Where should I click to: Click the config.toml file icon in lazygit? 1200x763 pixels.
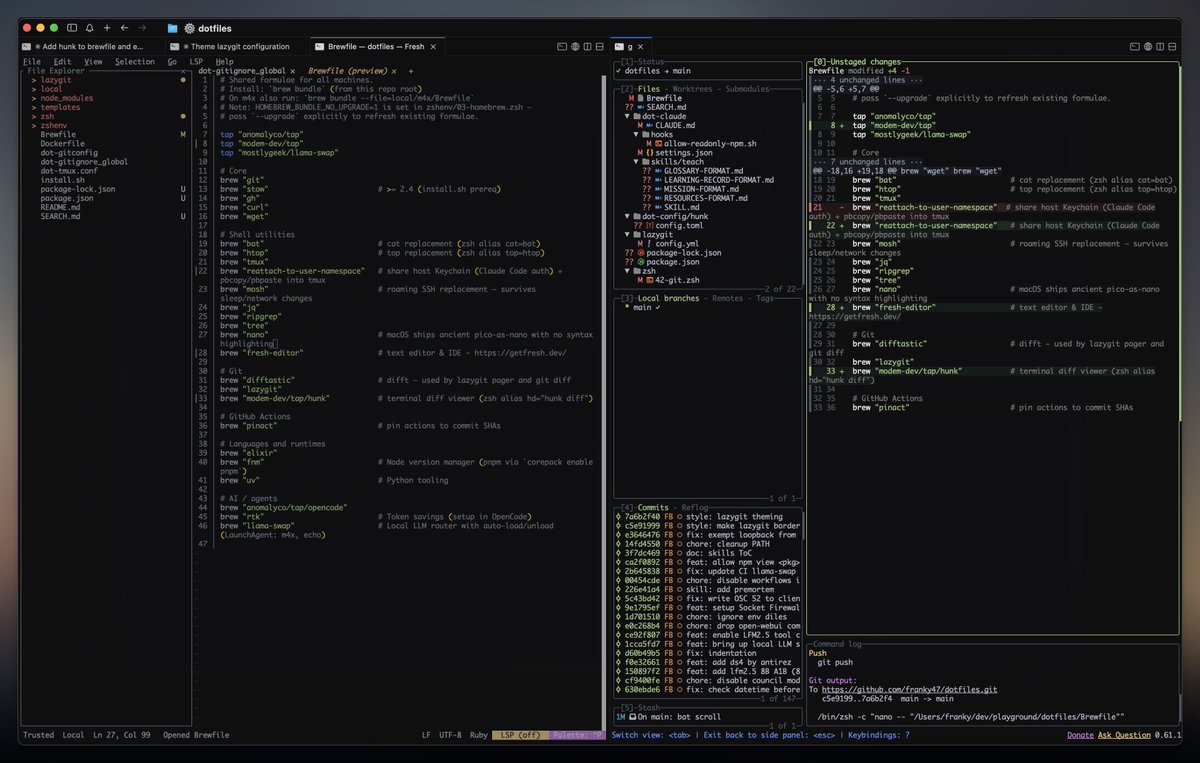648,225
